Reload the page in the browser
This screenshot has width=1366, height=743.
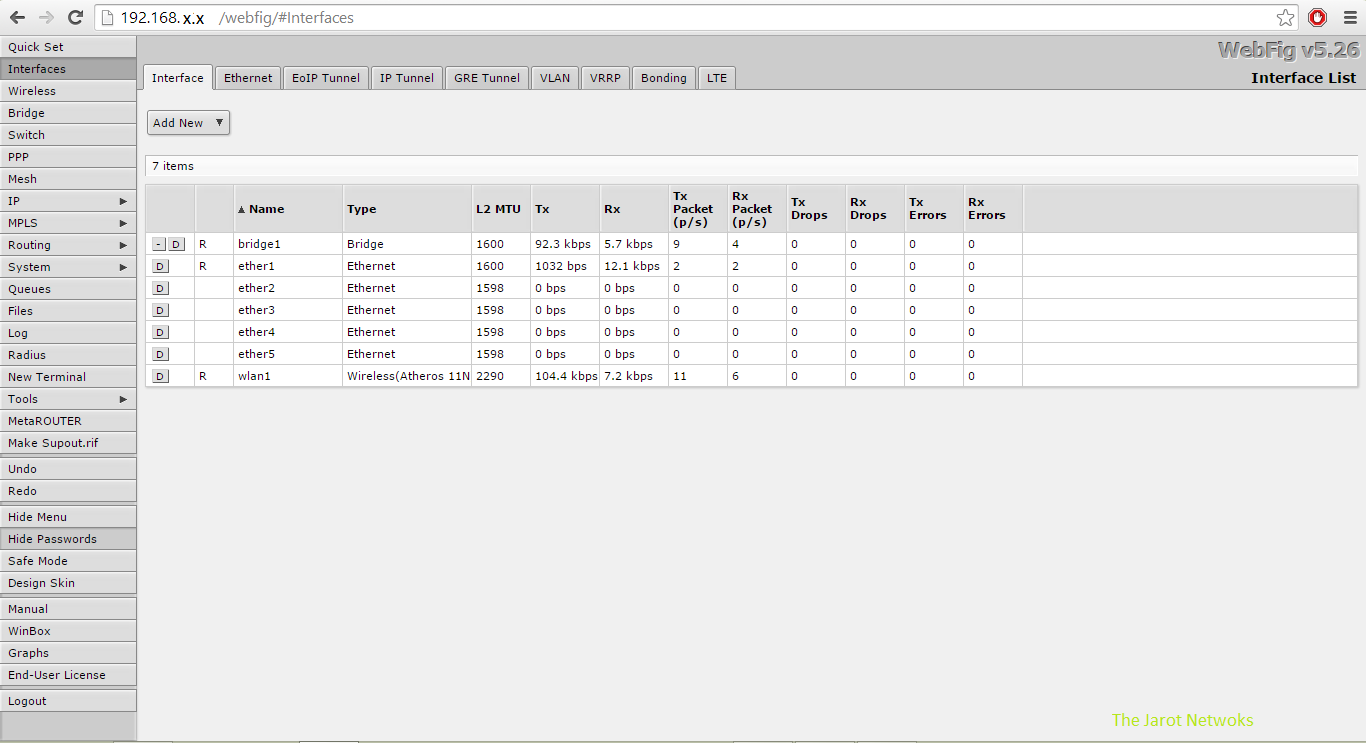tap(74, 17)
